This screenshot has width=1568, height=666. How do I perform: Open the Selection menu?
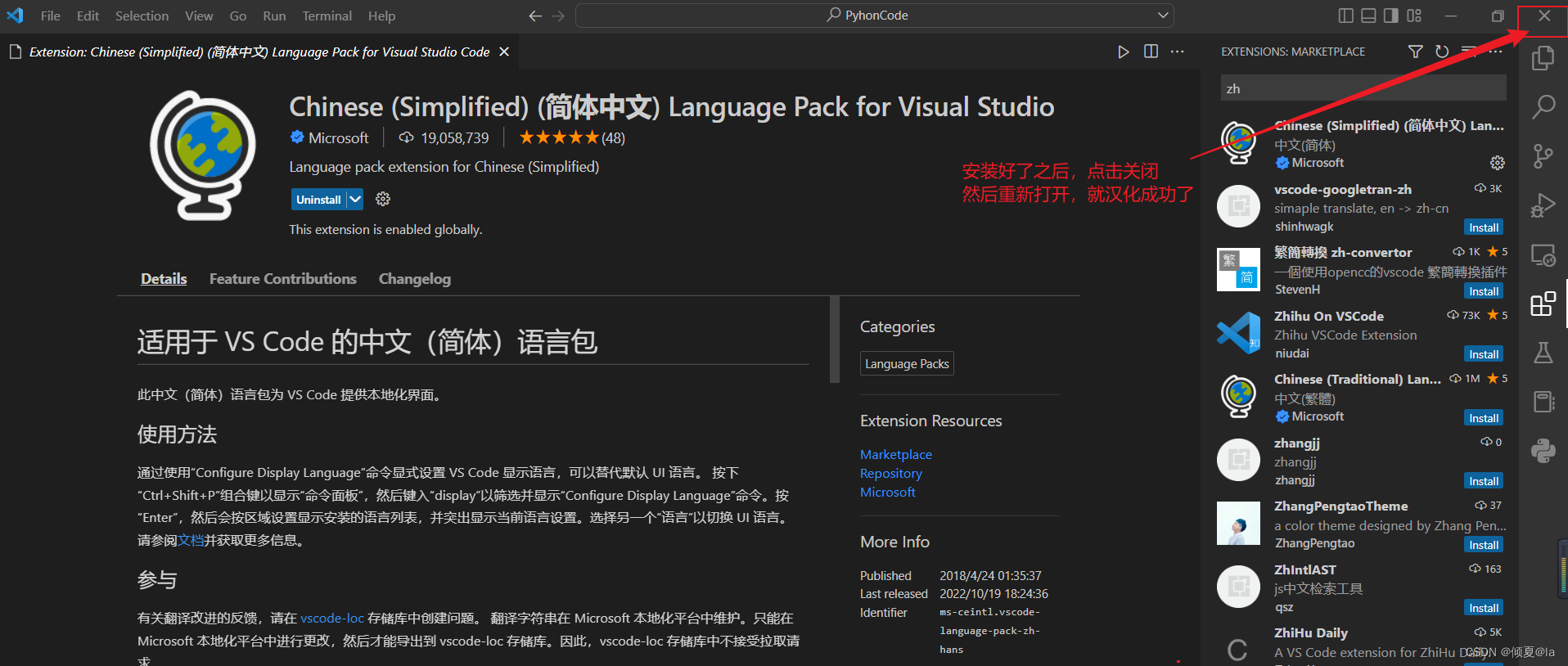(142, 16)
